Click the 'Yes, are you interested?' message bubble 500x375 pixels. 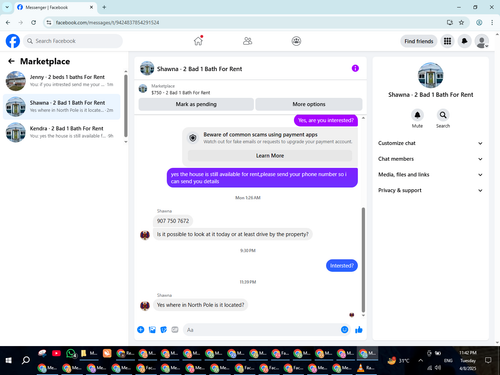coord(326,120)
